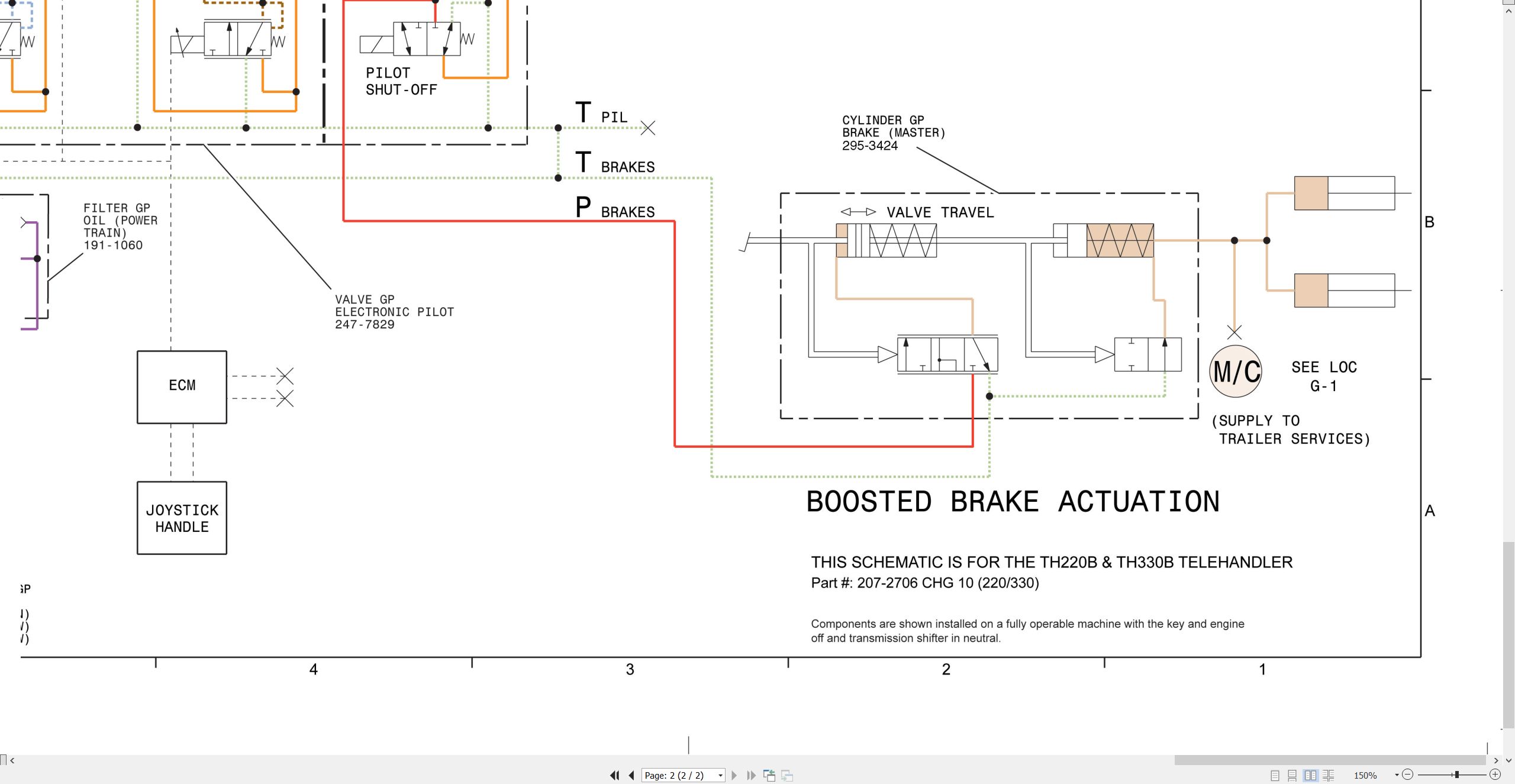Switch to continuous facing view
Screen dimensions: 1515x784
(x=1329, y=775)
